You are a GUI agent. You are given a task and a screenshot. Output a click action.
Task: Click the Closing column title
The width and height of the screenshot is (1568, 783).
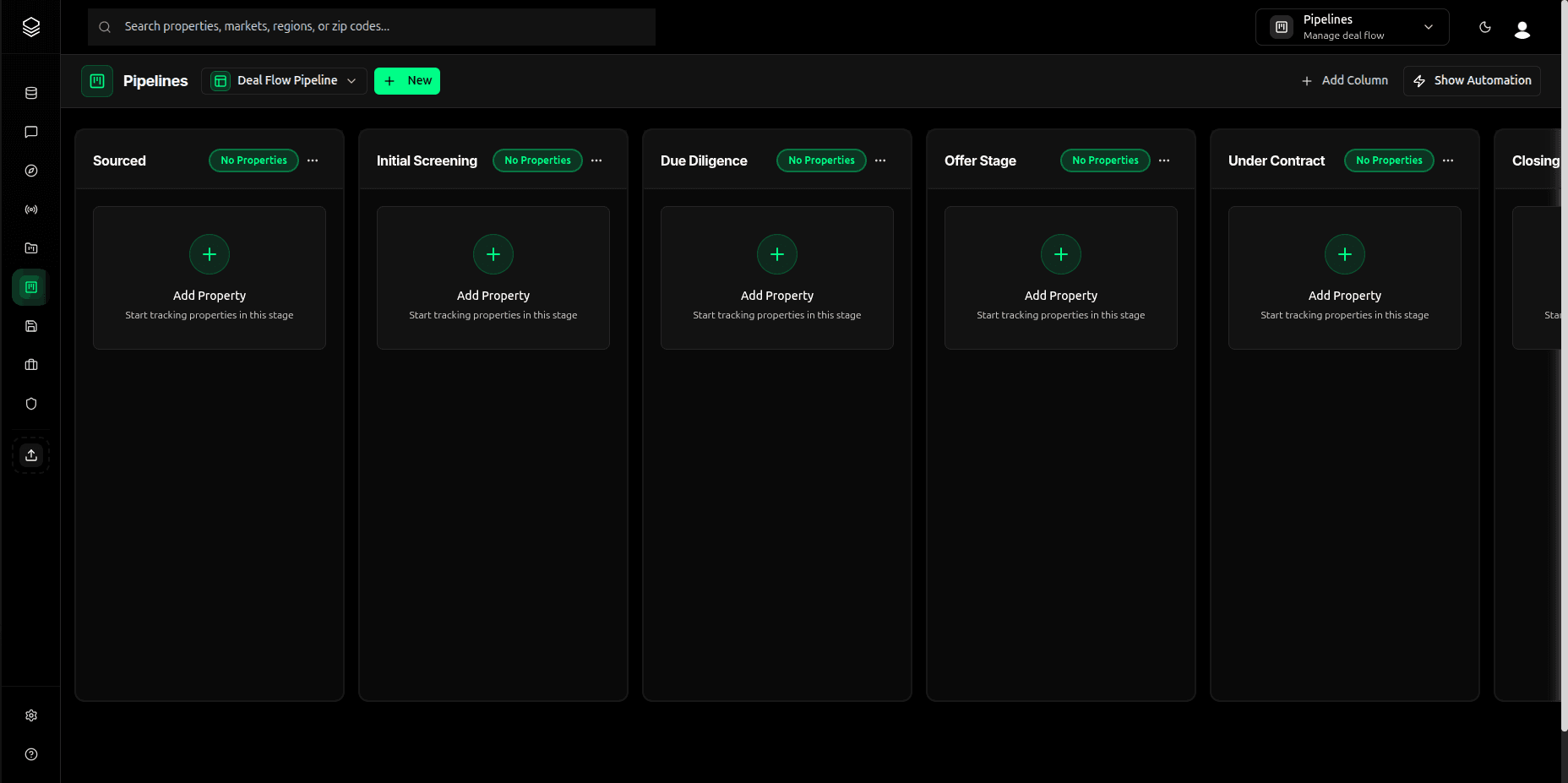pos(1536,160)
